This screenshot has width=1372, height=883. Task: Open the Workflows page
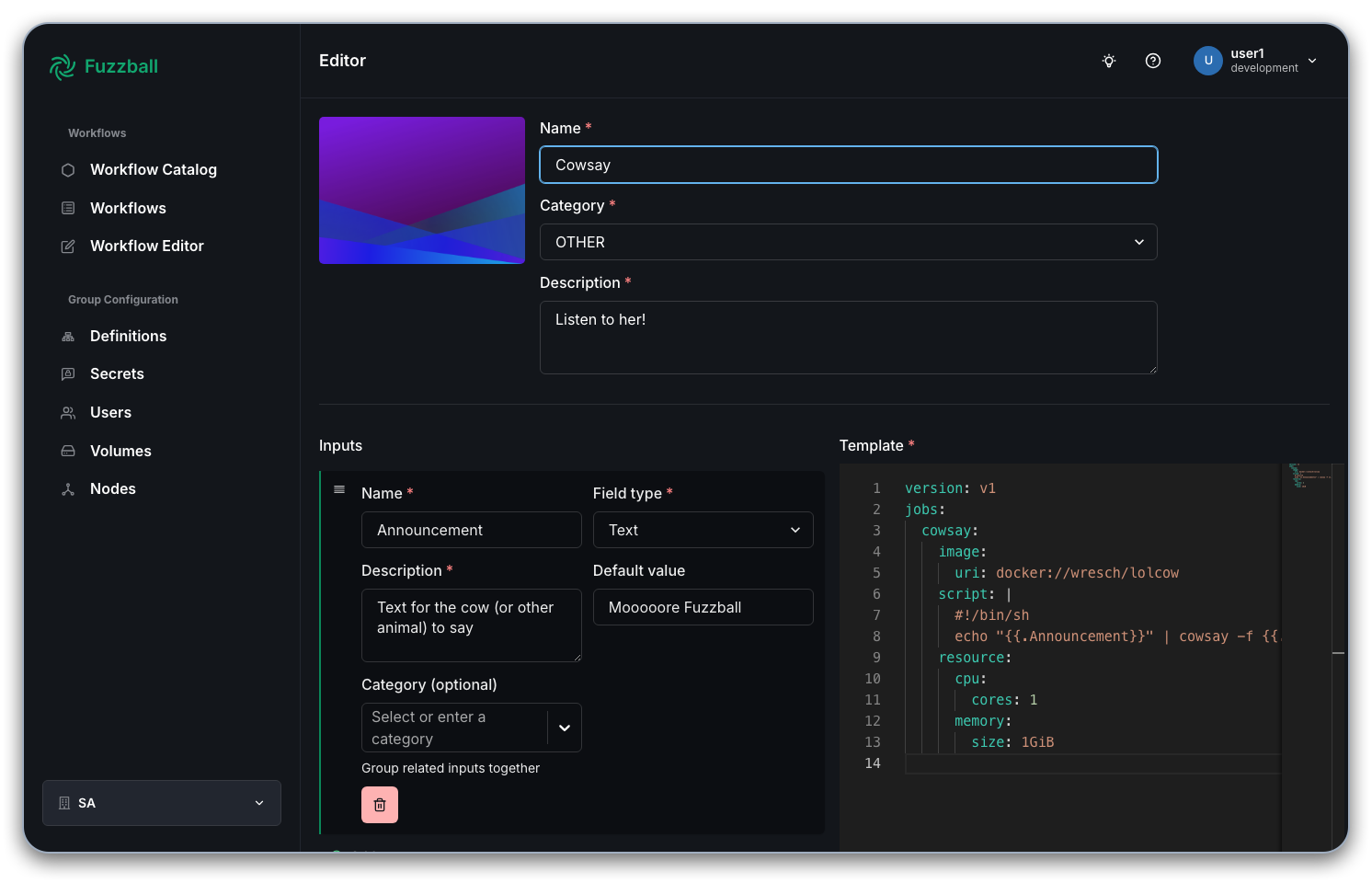128,209
